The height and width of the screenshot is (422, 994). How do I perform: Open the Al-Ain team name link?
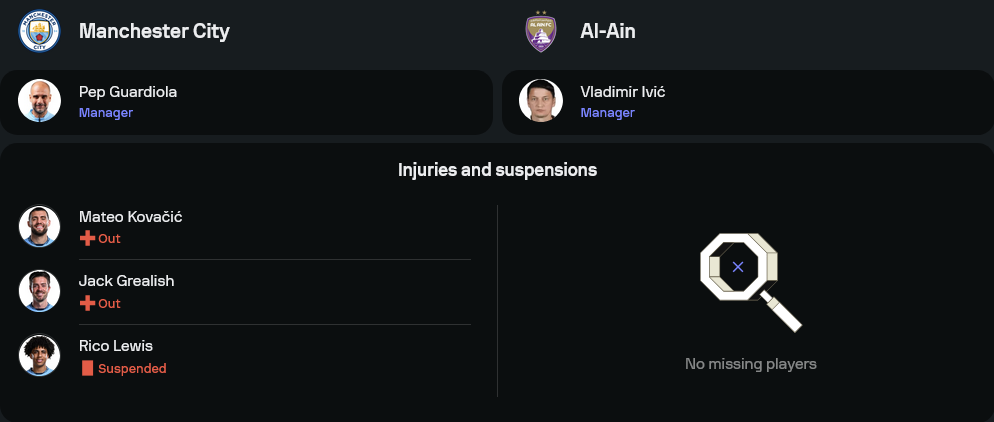click(608, 31)
